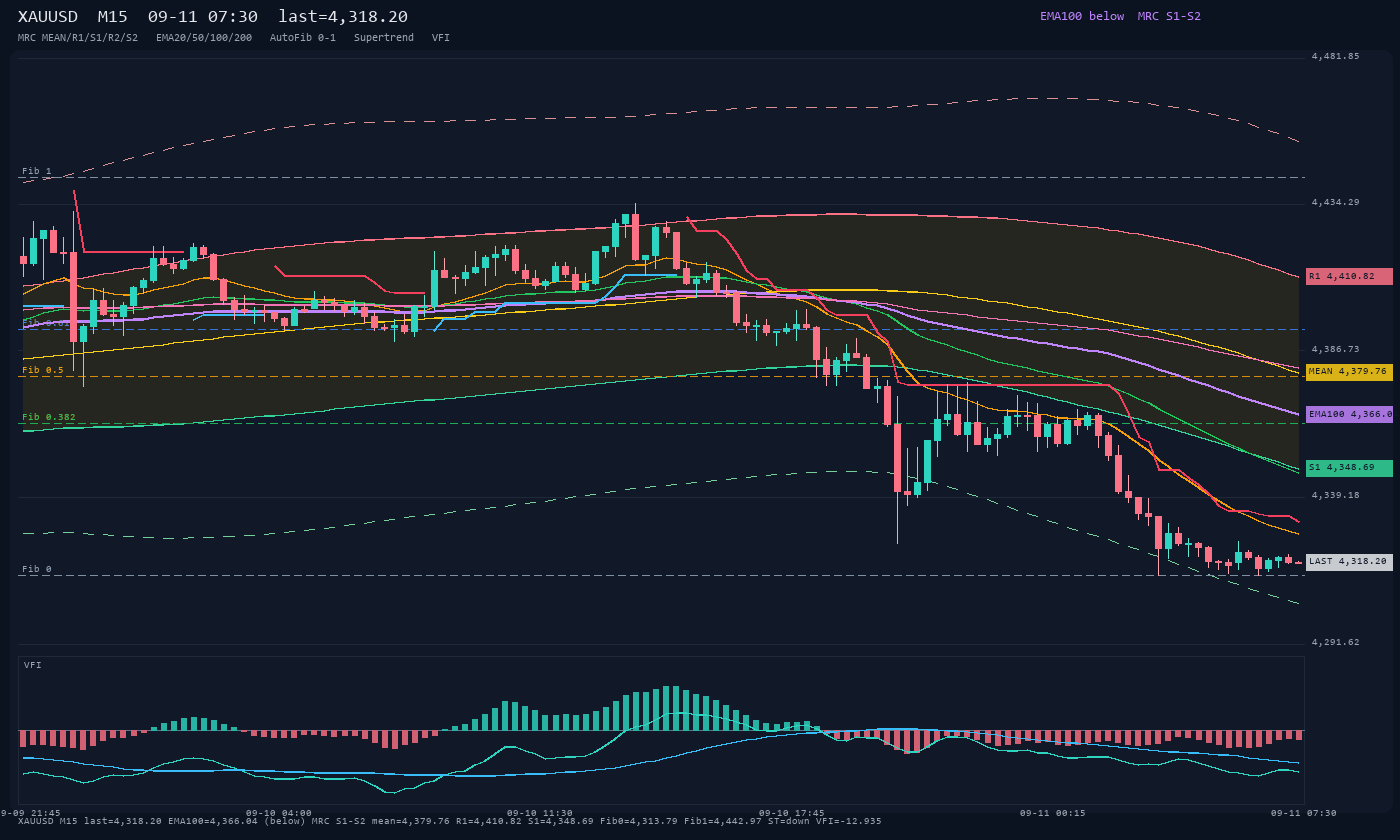Select VFI in the top indicator legend
The height and width of the screenshot is (840, 1400).
(x=441, y=37)
